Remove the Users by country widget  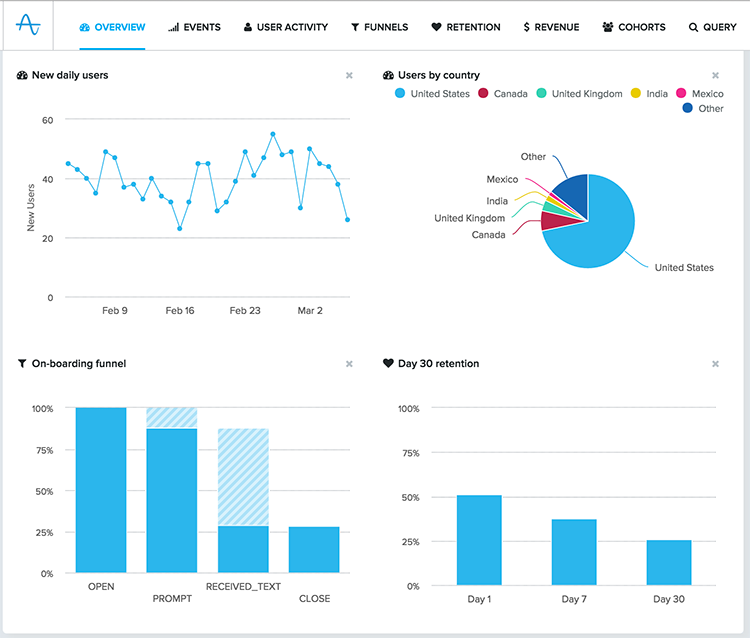pyautogui.click(x=715, y=75)
